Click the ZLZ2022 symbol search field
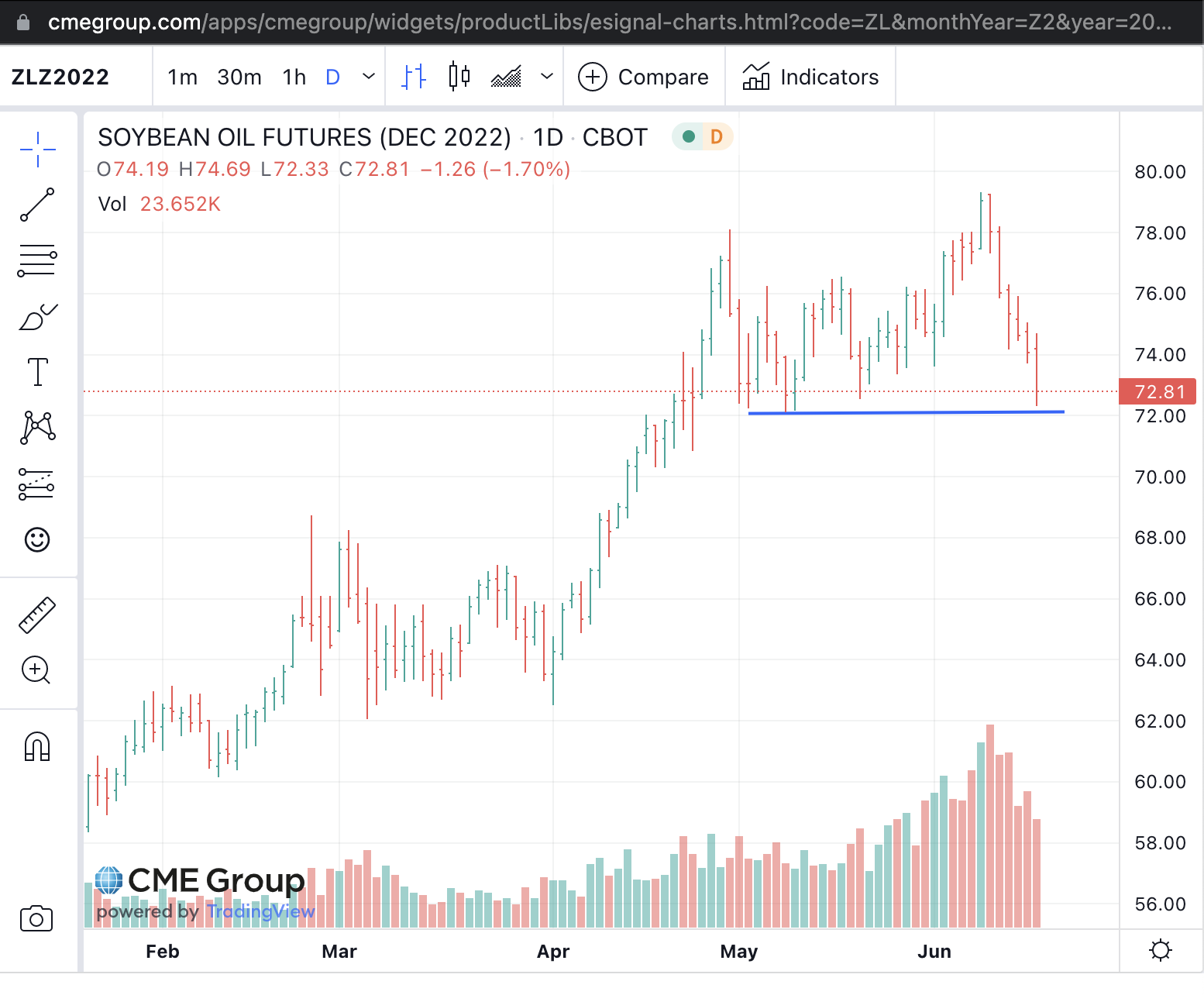The image size is (1204, 995). coord(60,77)
